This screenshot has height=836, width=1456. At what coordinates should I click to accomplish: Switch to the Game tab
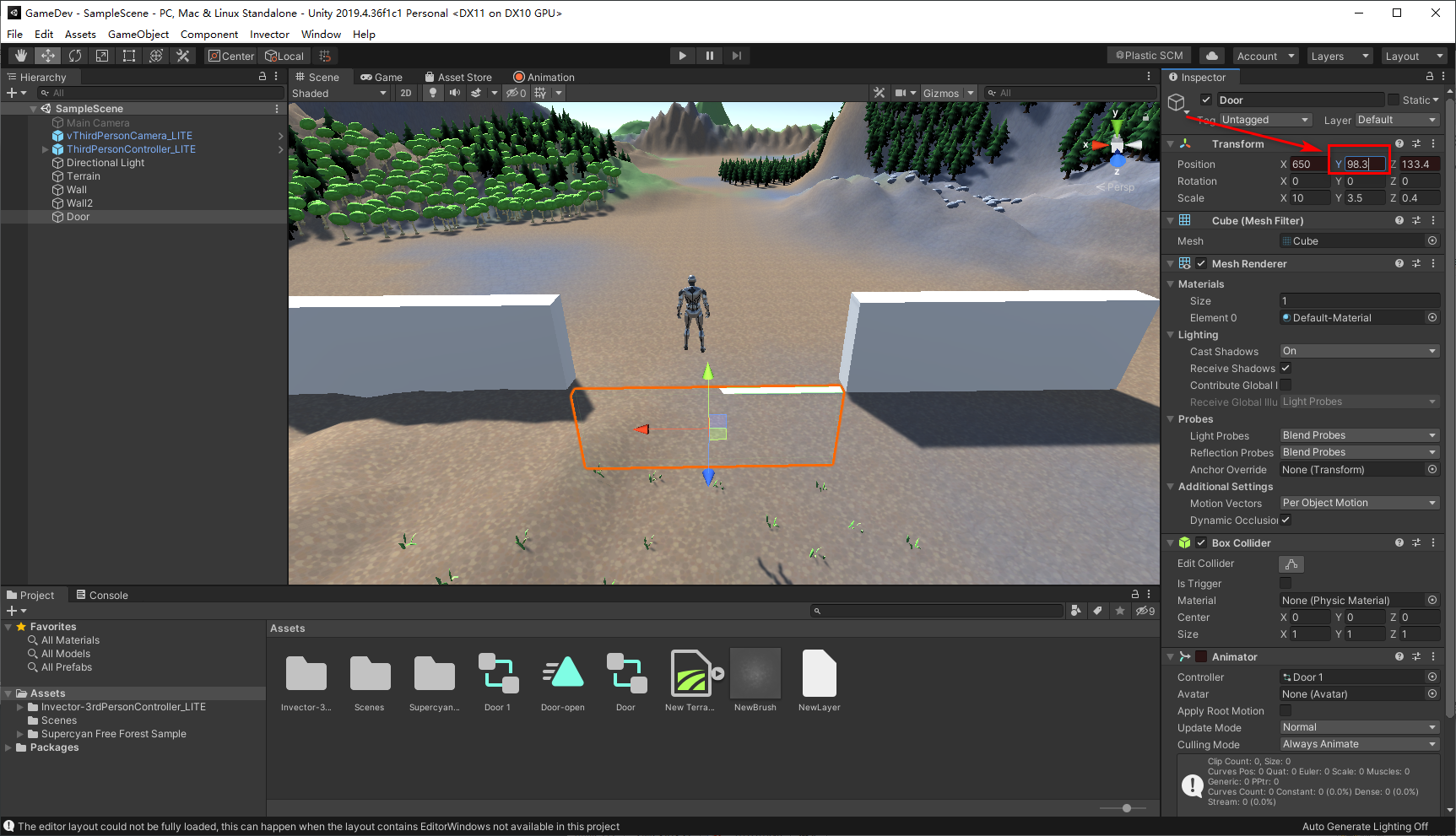382,77
